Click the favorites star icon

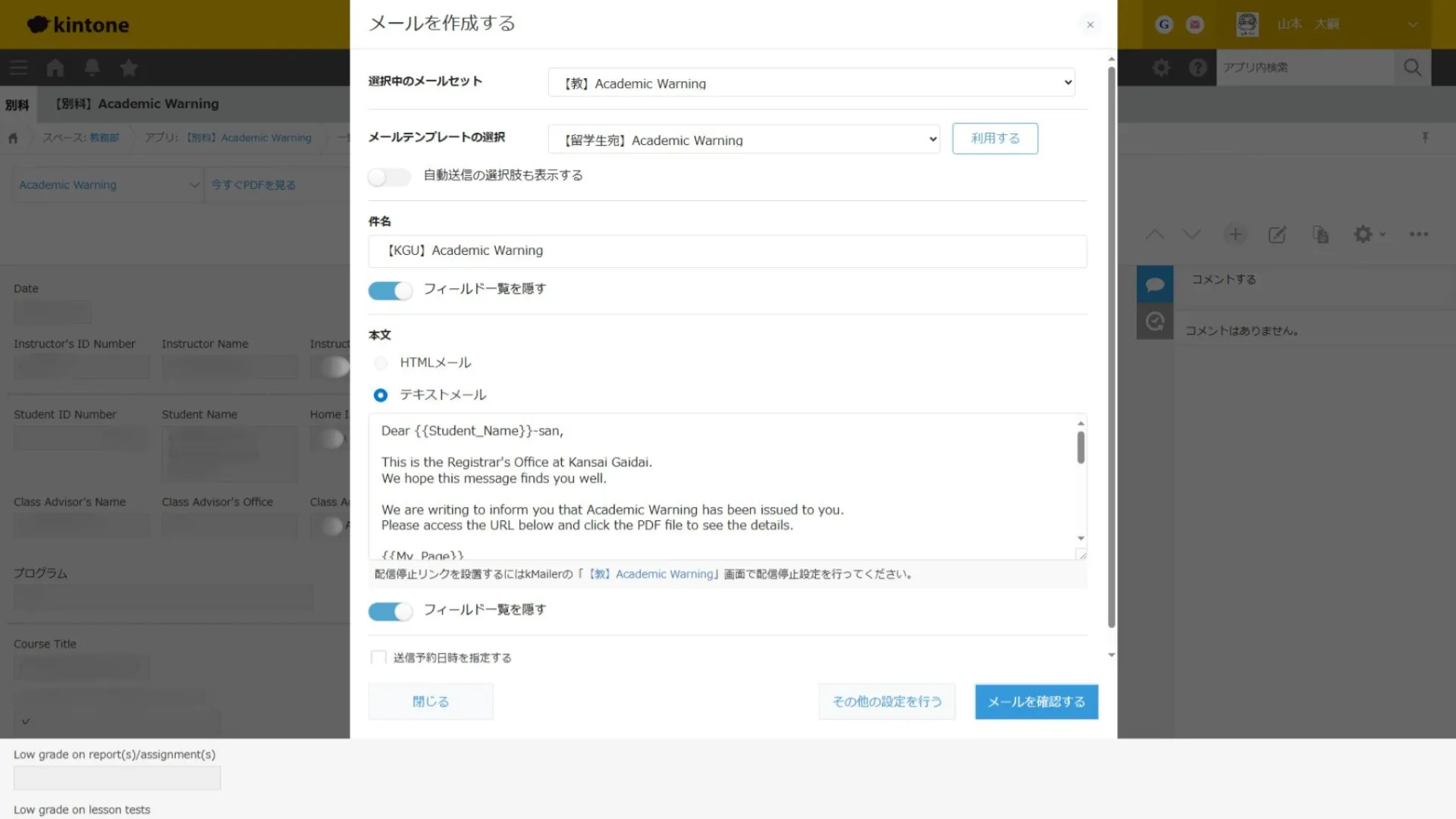point(129,68)
